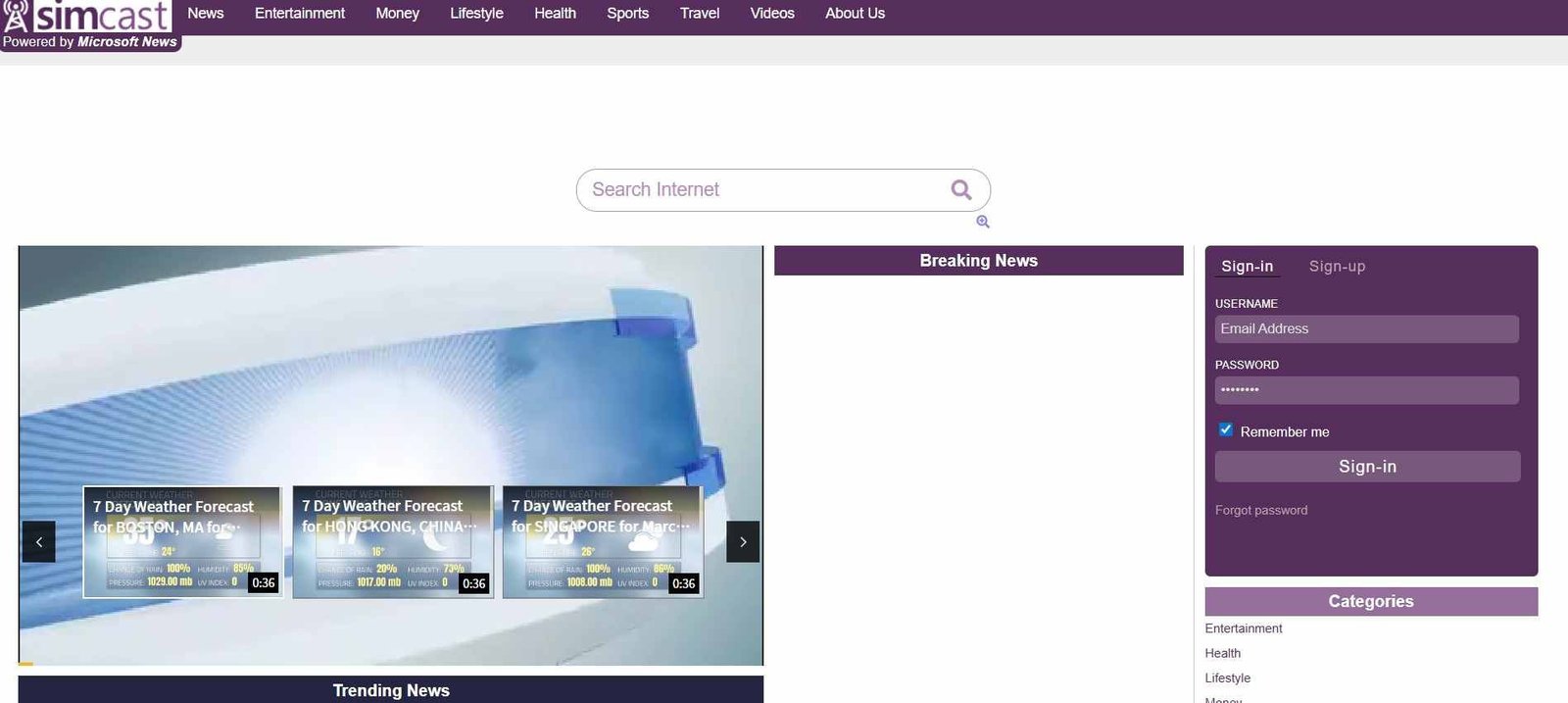
Task: Go to previous video carousel slide
Action: pos(39,542)
